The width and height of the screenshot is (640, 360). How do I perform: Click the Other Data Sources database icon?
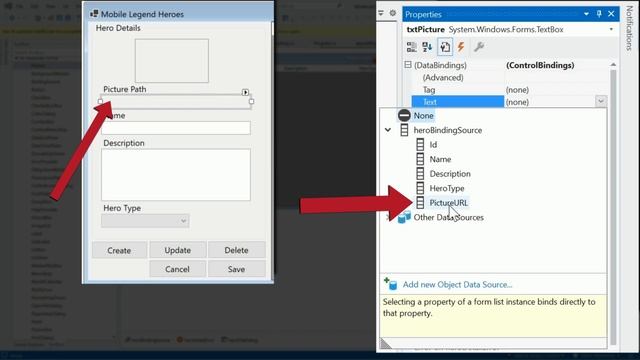(x=404, y=217)
